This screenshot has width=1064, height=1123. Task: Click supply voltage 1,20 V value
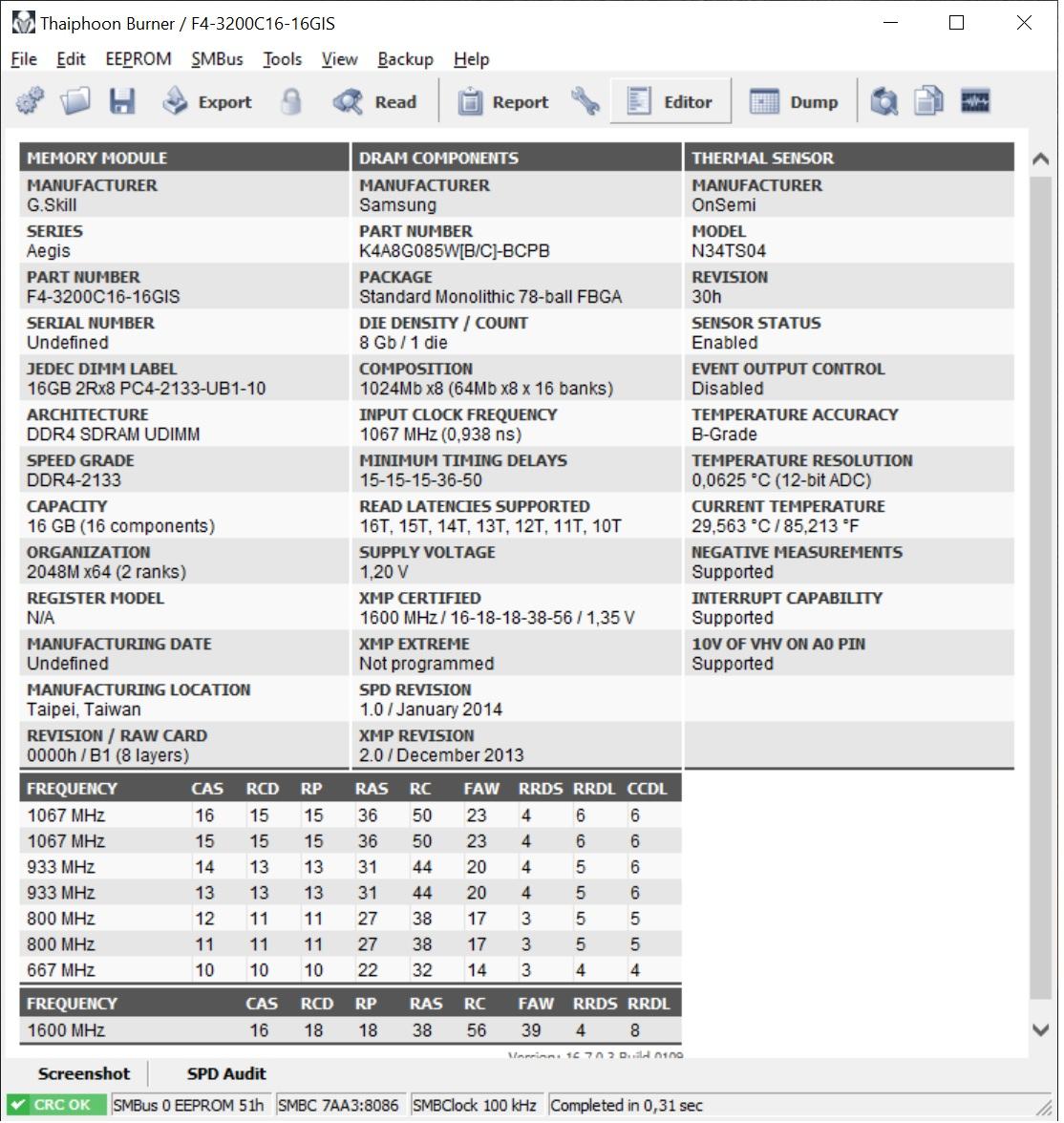tap(383, 571)
